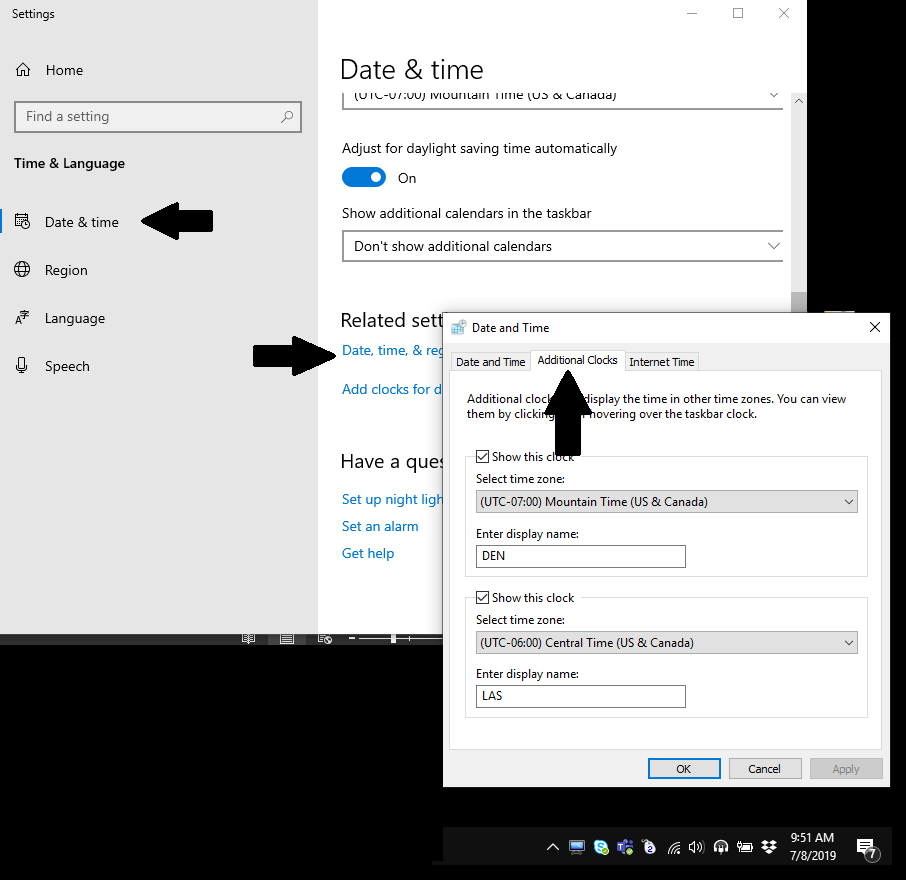Select Web Layout view icon
The height and width of the screenshot is (880, 906).
tap(325, 638)
